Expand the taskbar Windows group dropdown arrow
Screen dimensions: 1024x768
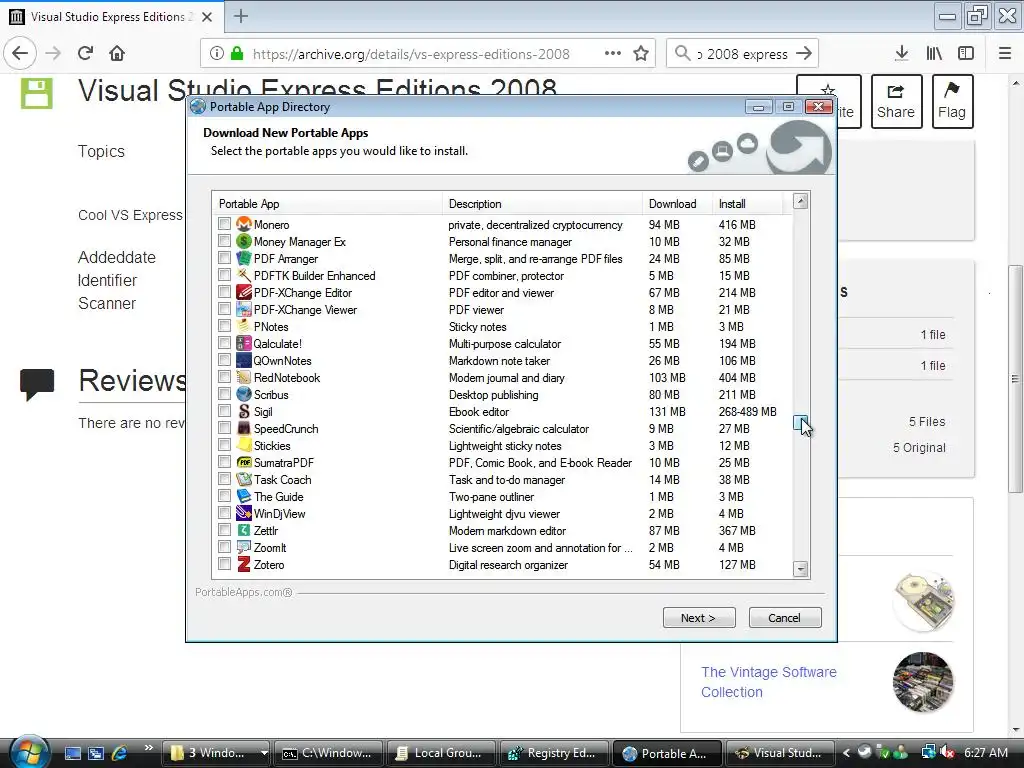click(264, 753)
